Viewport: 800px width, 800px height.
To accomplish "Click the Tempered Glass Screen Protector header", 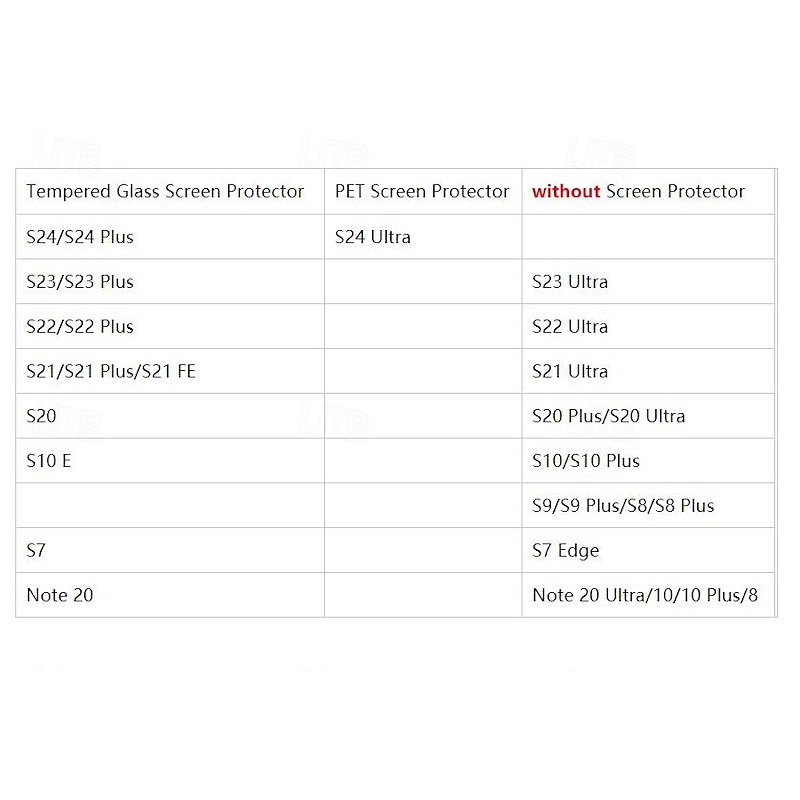I will tap(165, 191).
